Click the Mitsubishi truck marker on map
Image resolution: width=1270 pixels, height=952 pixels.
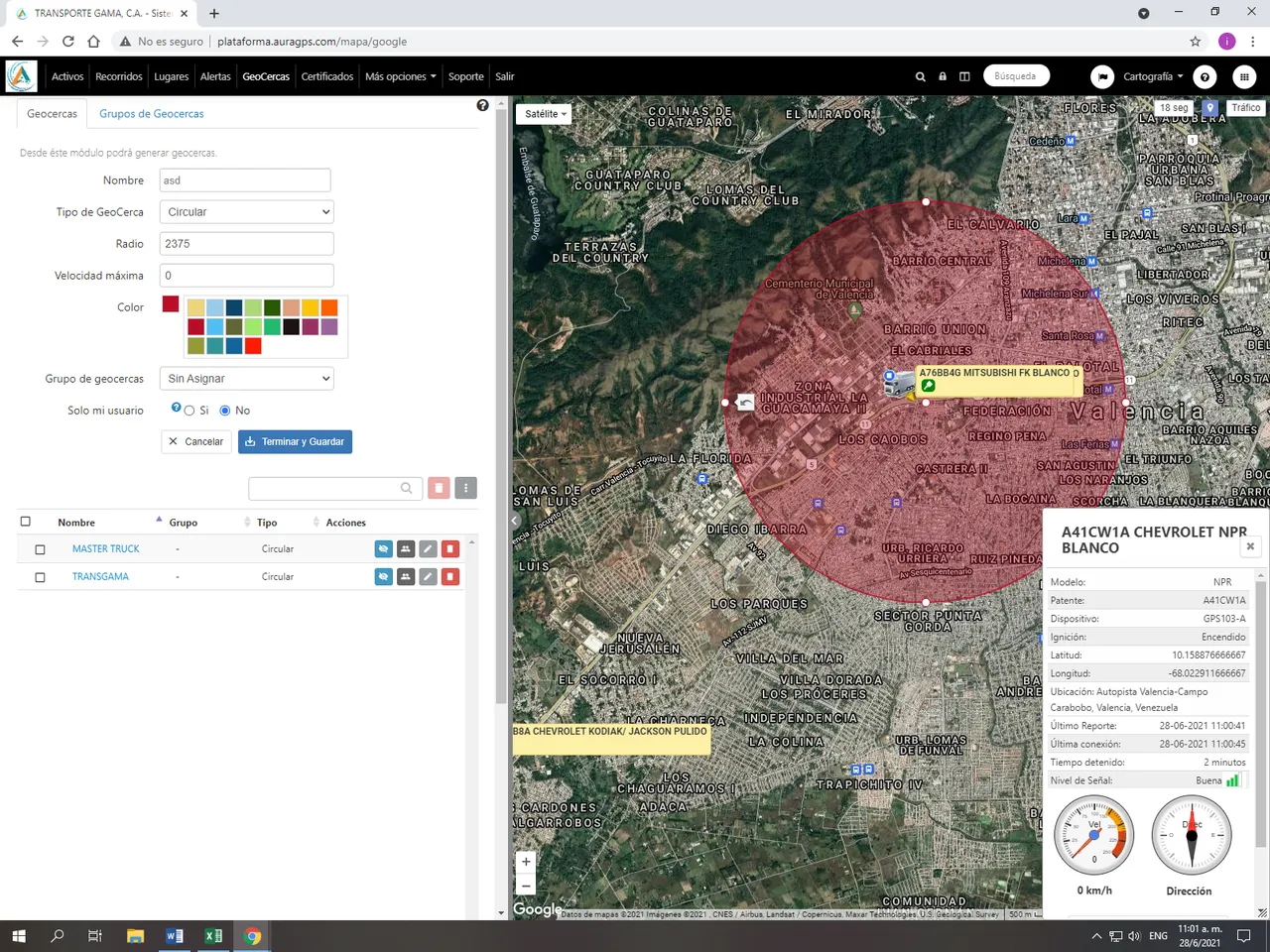coord(899,383)
